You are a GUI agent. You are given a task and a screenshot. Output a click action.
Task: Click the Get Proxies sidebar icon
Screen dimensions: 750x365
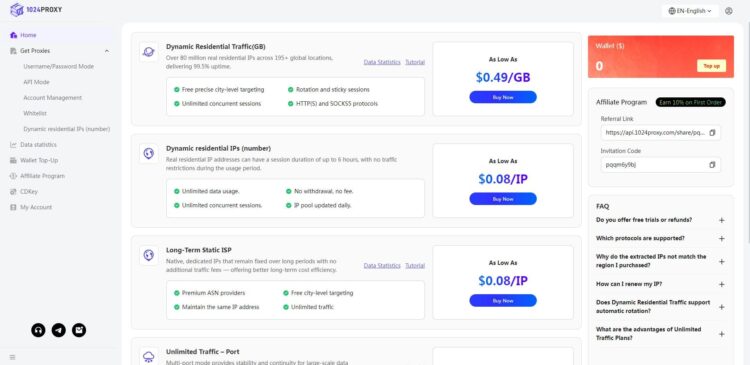13,51
